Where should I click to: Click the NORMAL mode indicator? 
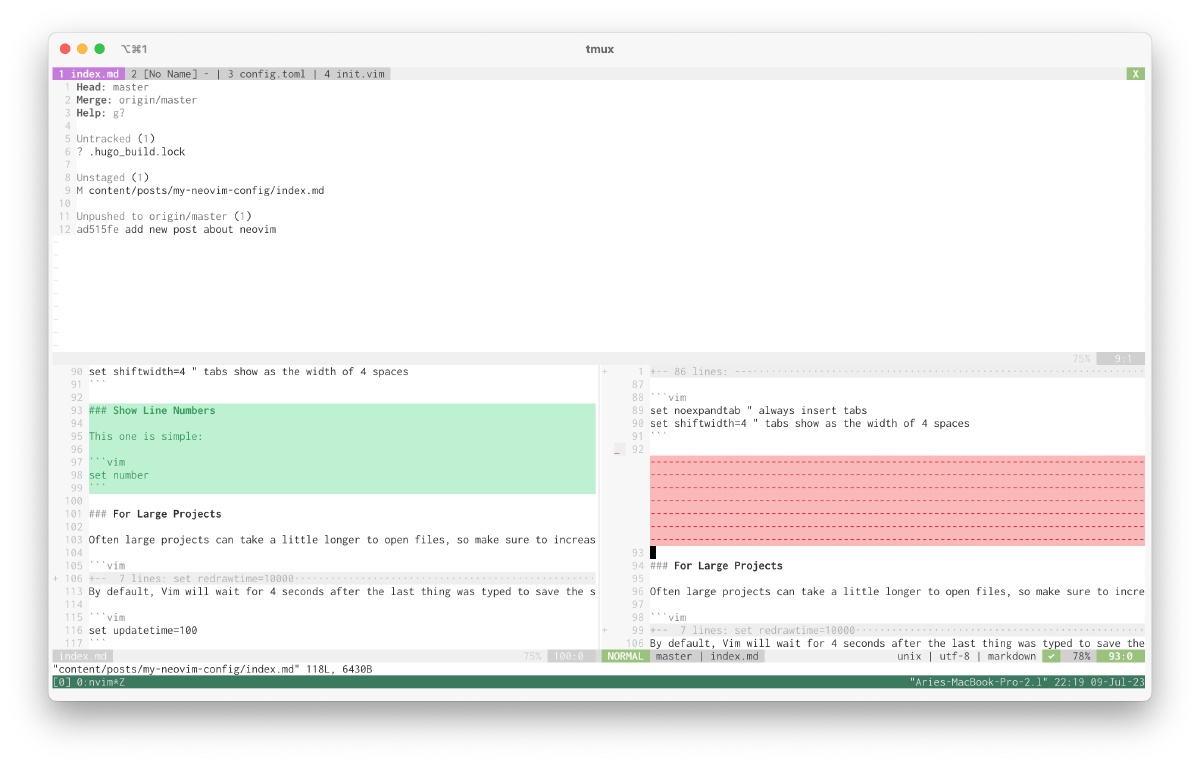tap(625, 656)
